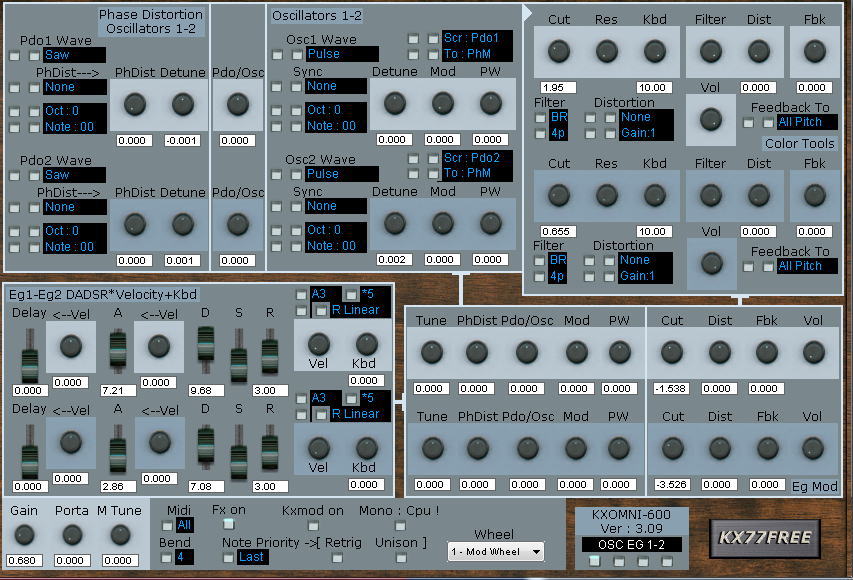
Task: Click the Cut value field showing 0.655
Action: (558, 232)
